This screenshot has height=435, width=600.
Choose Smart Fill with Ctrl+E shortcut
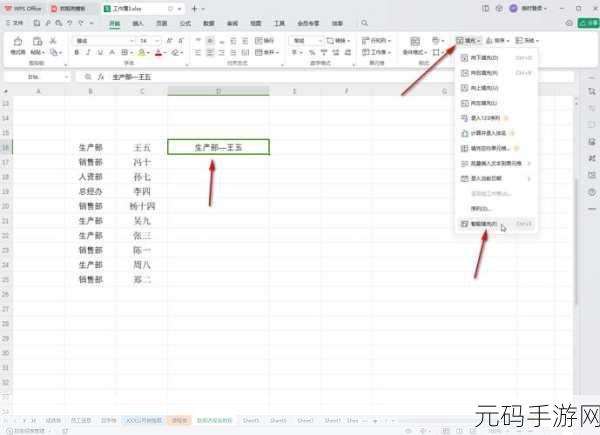coord(496,224)
